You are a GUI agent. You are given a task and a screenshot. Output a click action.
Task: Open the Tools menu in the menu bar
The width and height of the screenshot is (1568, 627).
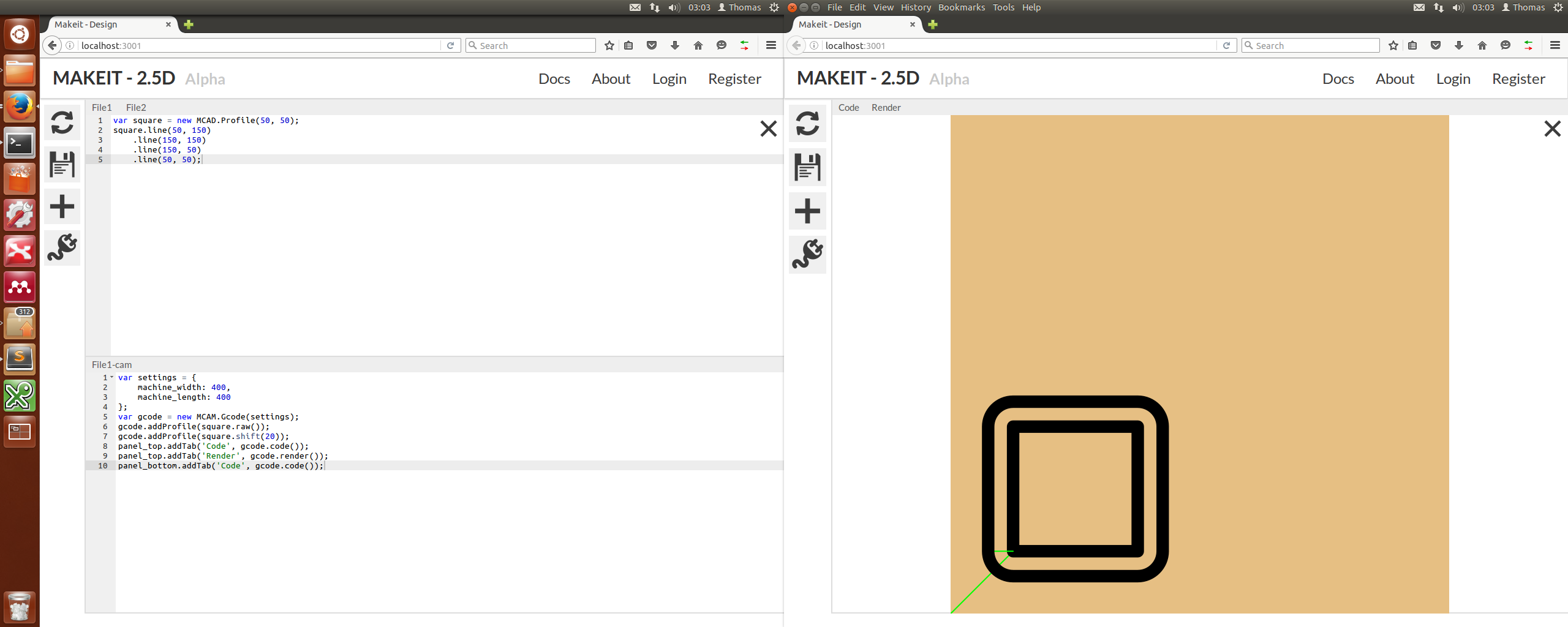(1003, 7)
